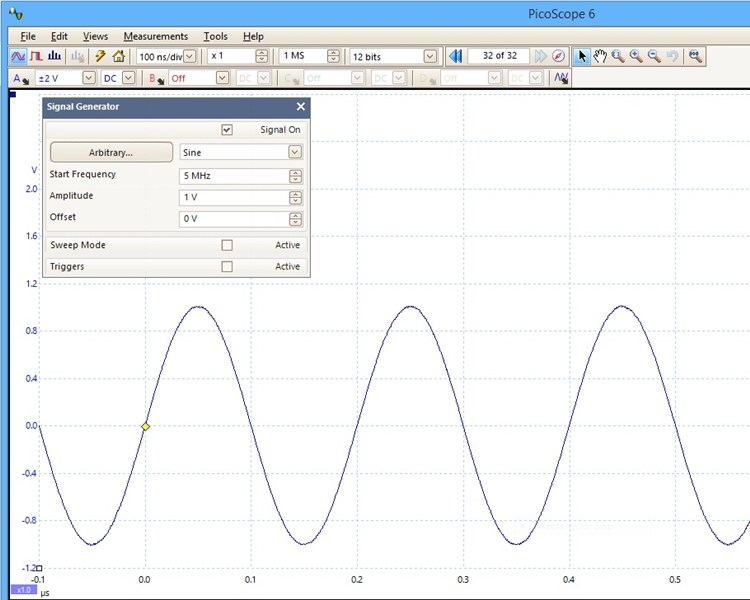750x600 pixels.
Task: Click the x1.0 axis scale button
Action: [23, 590]
